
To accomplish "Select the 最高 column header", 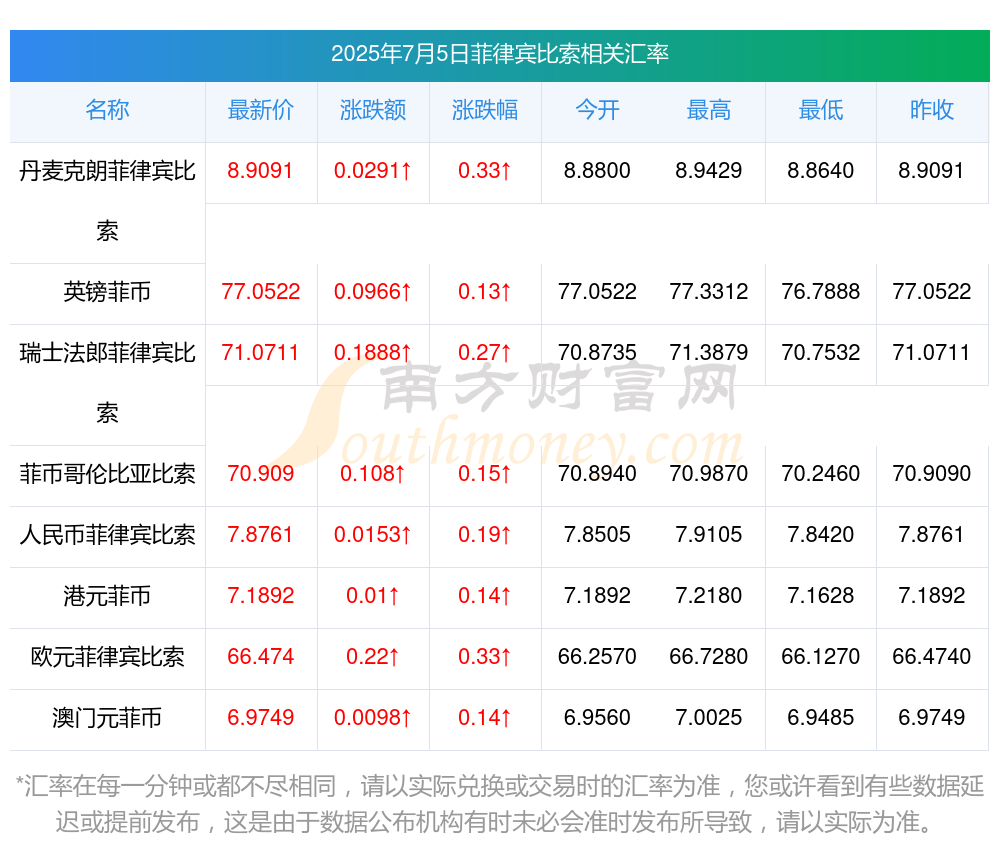I will 709,110.
